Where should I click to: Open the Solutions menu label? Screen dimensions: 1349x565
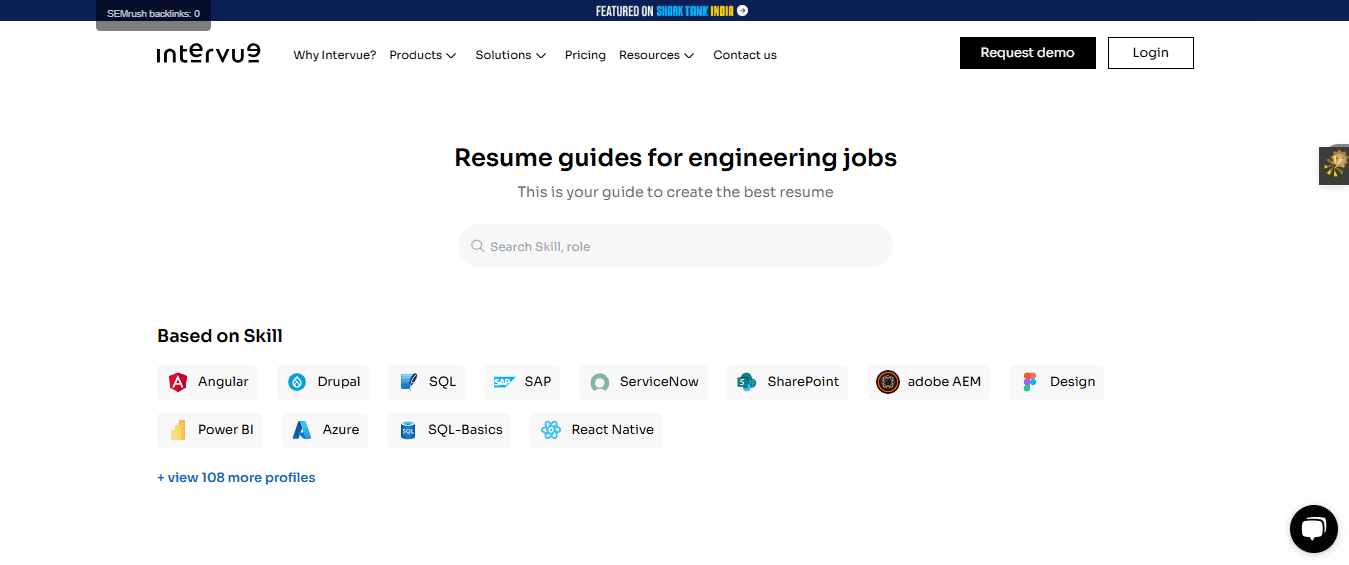503,55
